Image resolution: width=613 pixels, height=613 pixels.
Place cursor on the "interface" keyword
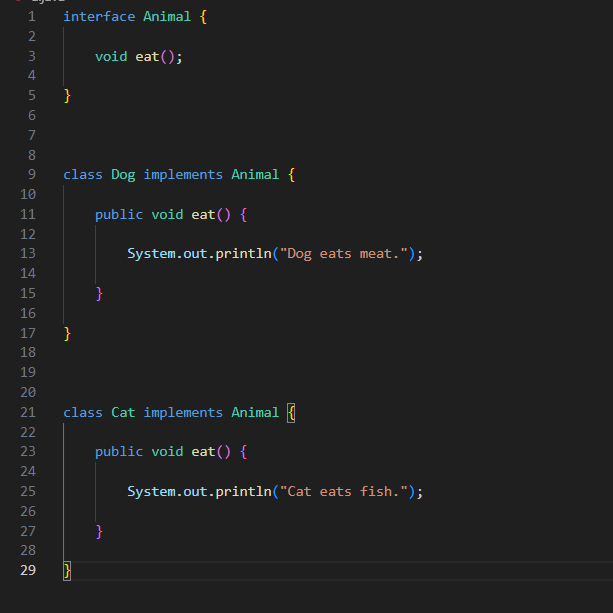pos(99,16)
